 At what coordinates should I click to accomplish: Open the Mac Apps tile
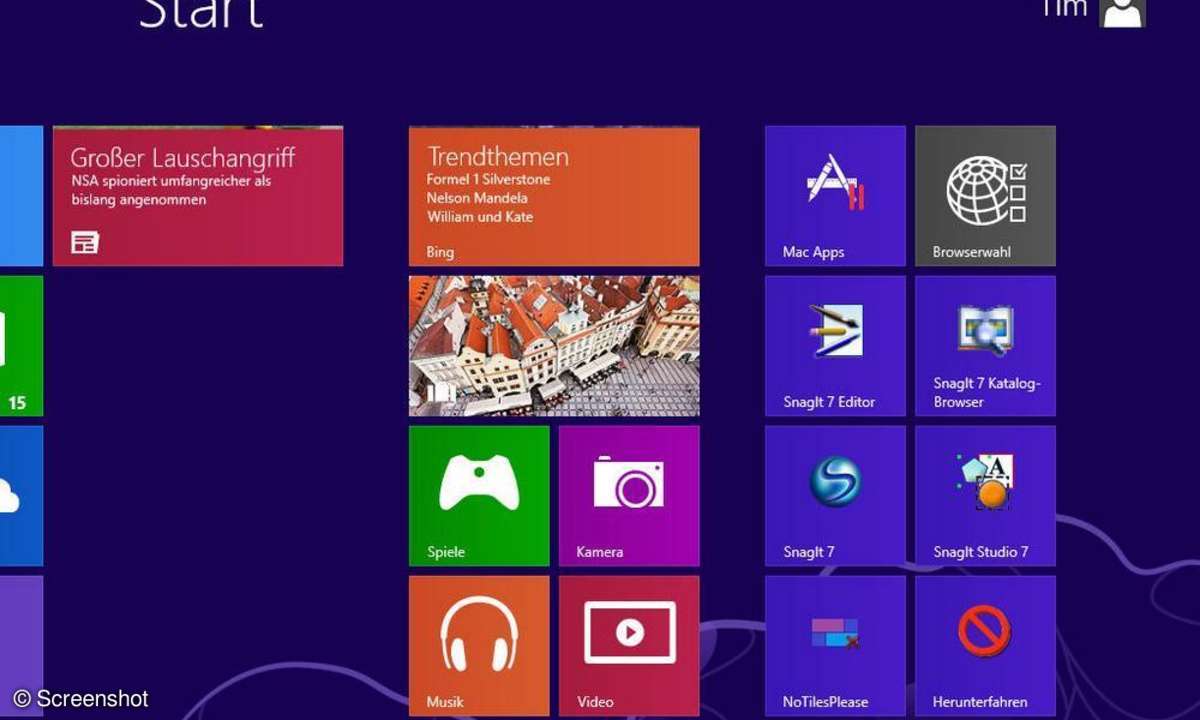pyautogui.click(x=835, y=196)
